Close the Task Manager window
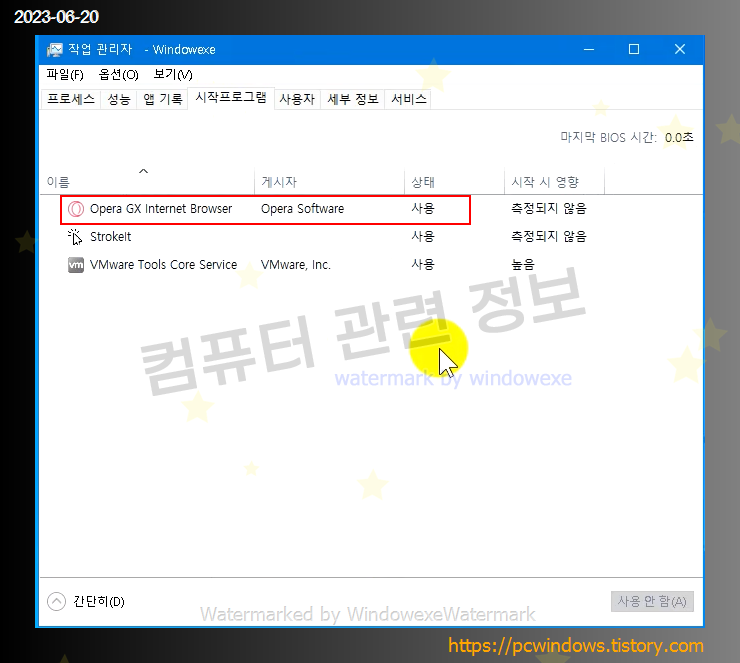The image size is (740, 663). (x=680, y=50)
